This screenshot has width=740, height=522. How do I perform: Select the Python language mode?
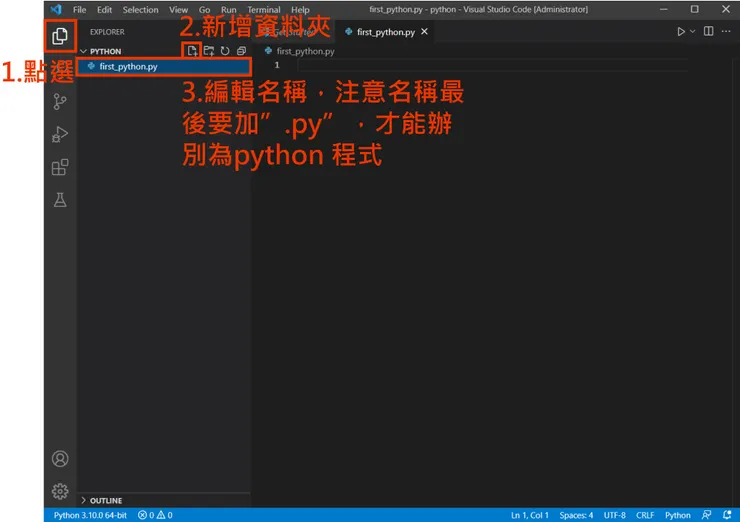point(678,515)
